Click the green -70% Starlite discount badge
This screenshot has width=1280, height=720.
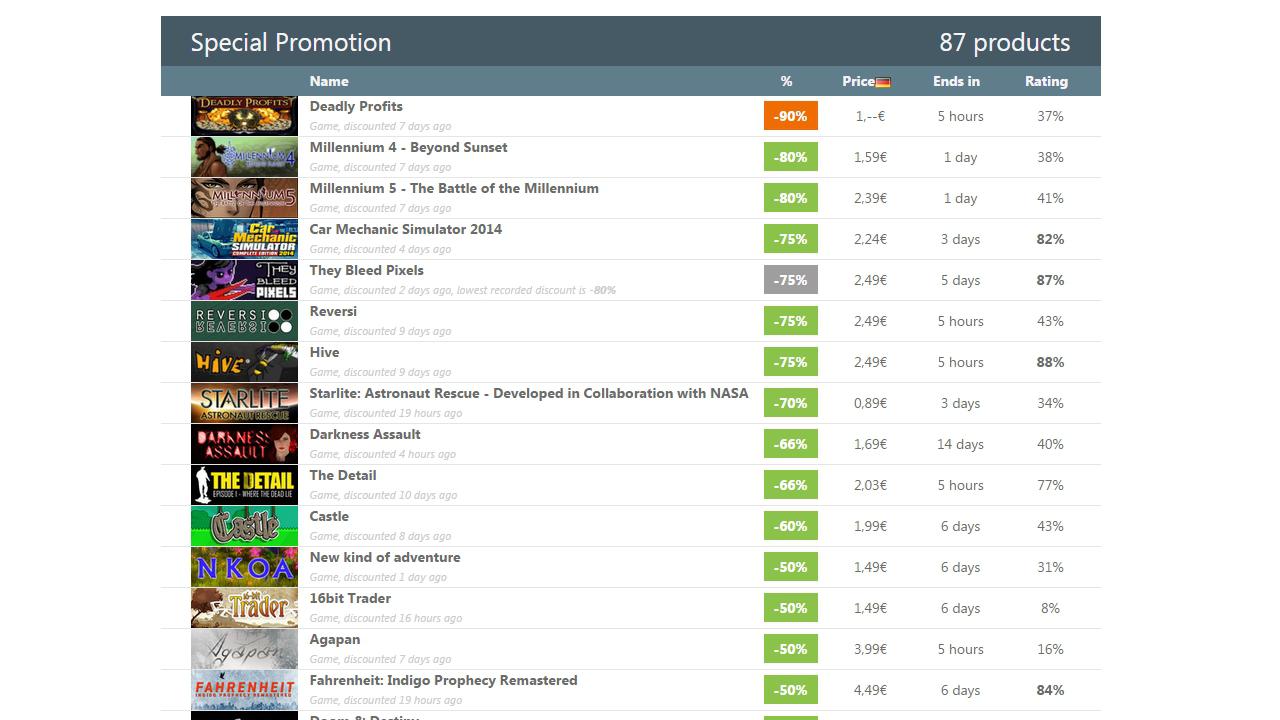pyautogui.click(x=791, y=403)
